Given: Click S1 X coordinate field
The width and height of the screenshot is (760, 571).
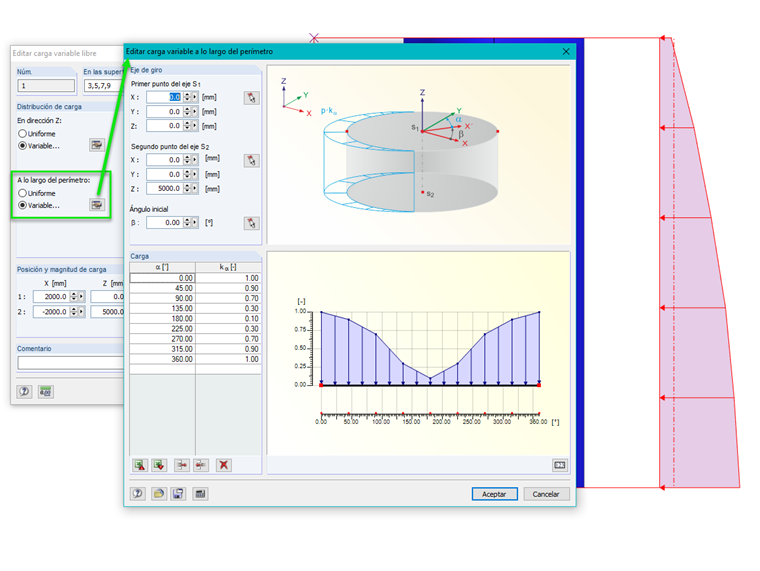Looking at the screenshot, I should pos(164,97).
